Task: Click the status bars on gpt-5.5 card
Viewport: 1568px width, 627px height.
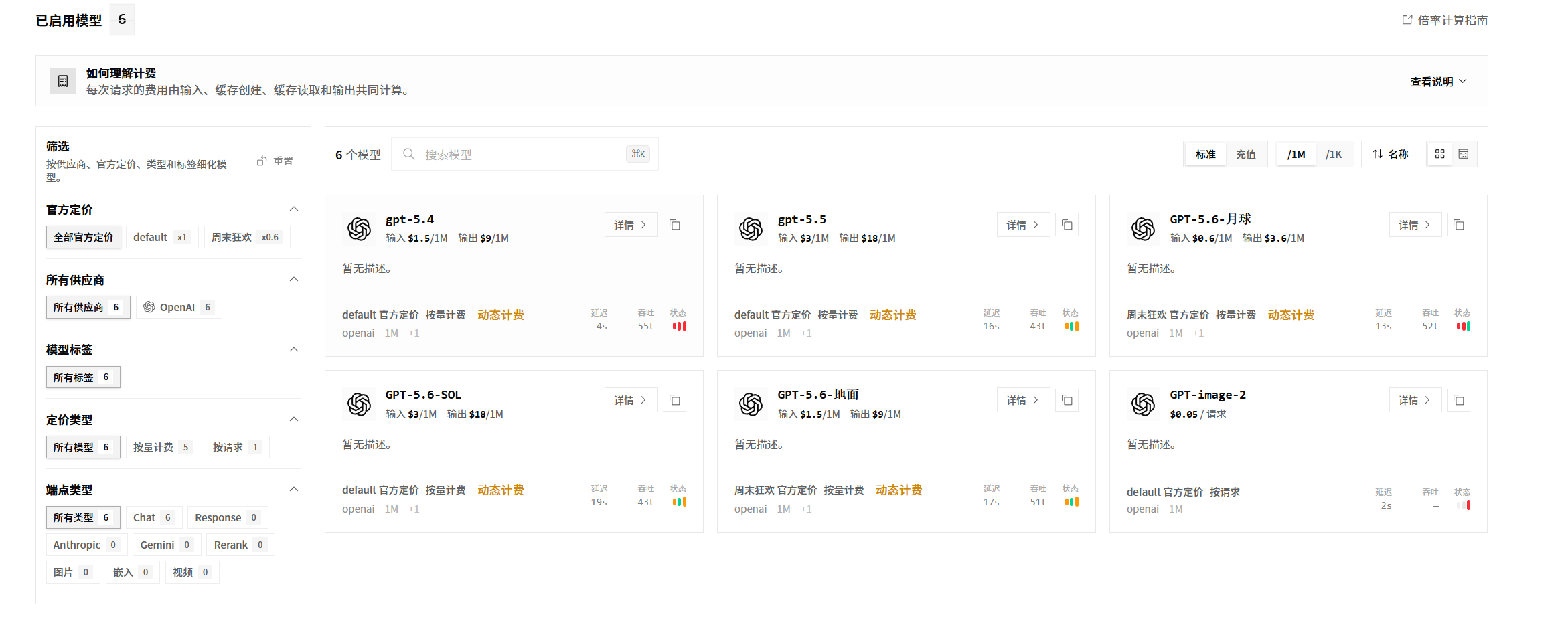Action: tap(1072, 327)
